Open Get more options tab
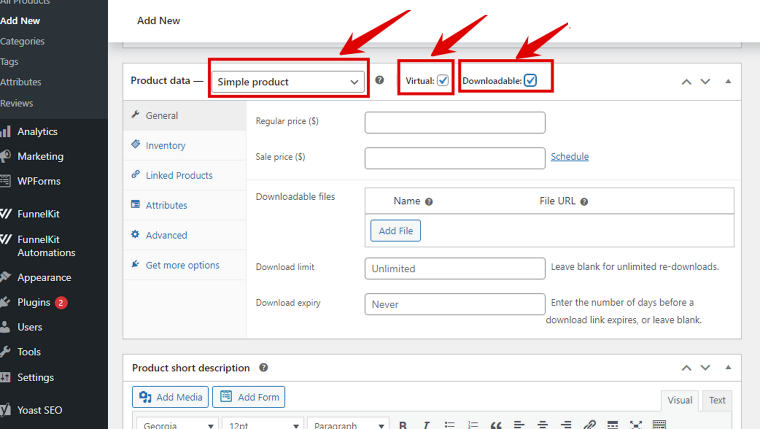The width and height of the screenshot is (760, 429). tap(185, 265)
